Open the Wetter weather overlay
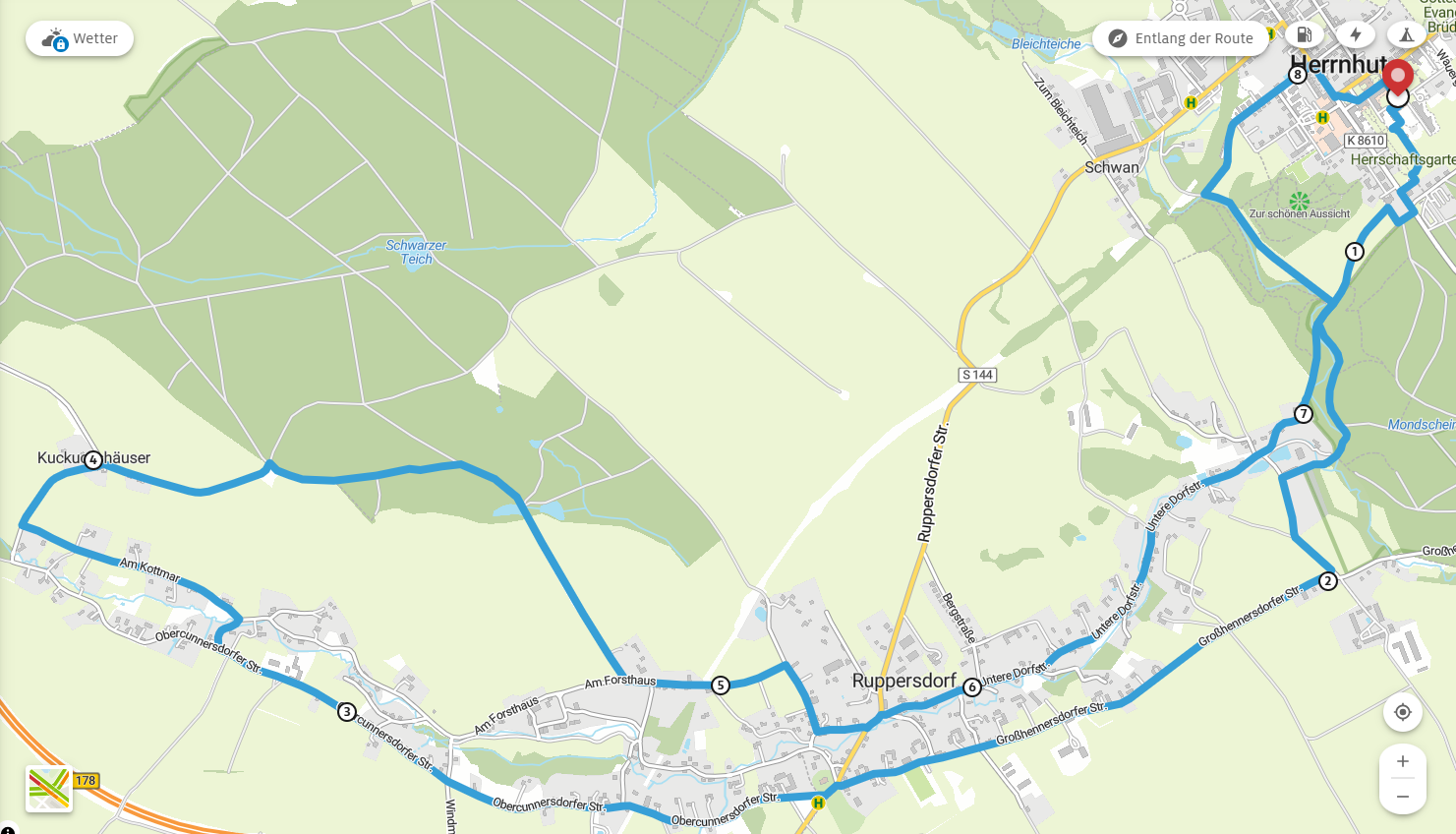The width and height of the screenshot is (1456, 834). 80,38
